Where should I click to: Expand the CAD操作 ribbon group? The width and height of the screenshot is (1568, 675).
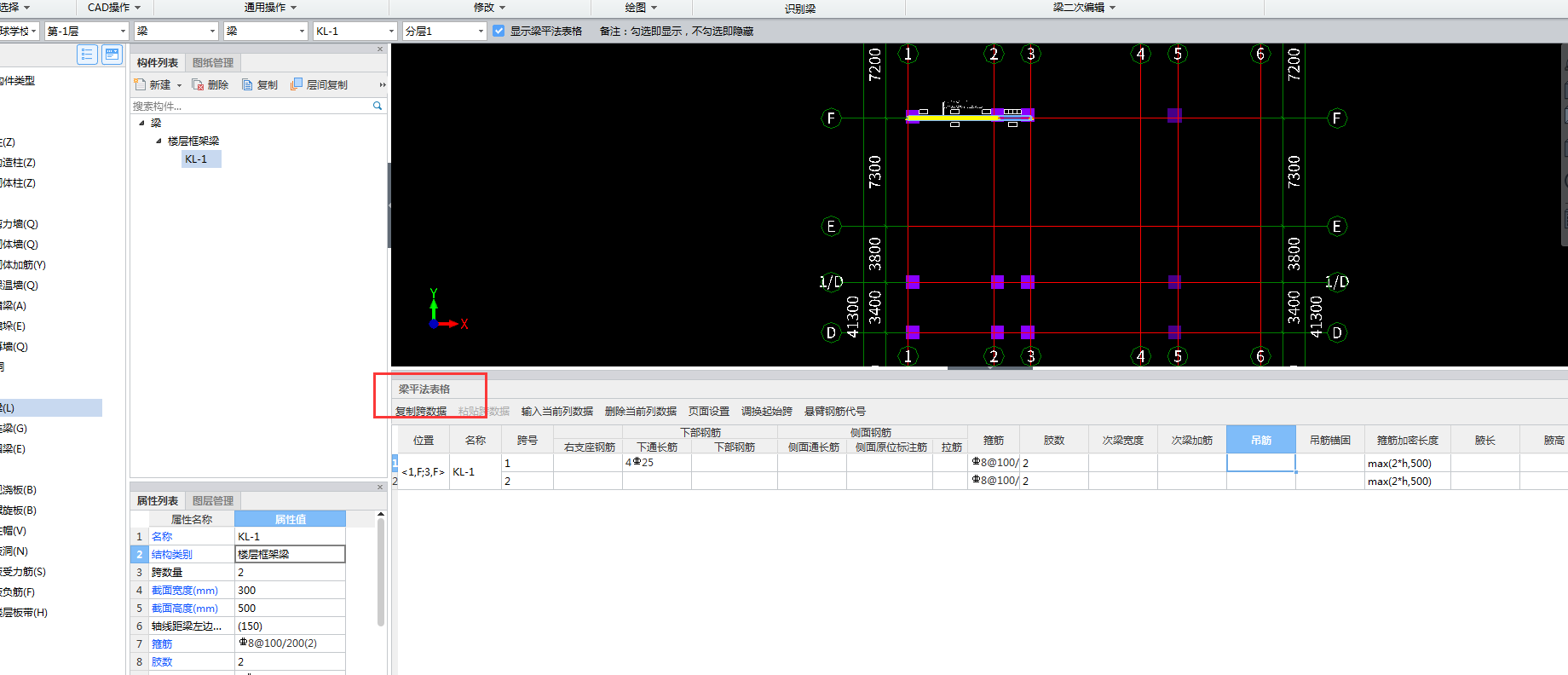pos(114,8)
